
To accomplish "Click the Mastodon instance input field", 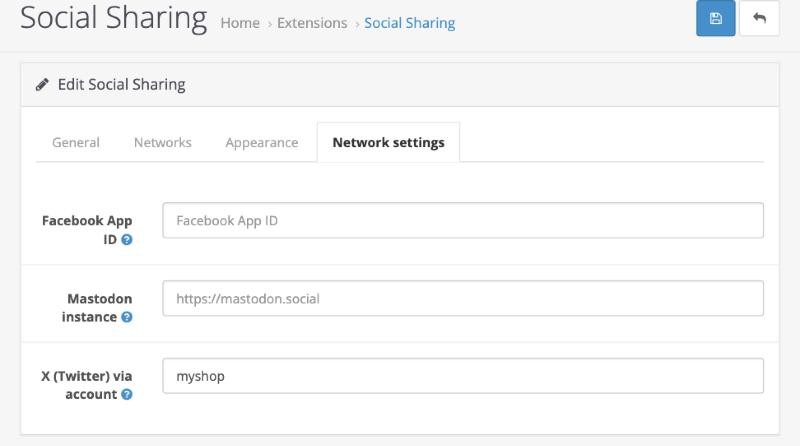I will pos(463,298).
